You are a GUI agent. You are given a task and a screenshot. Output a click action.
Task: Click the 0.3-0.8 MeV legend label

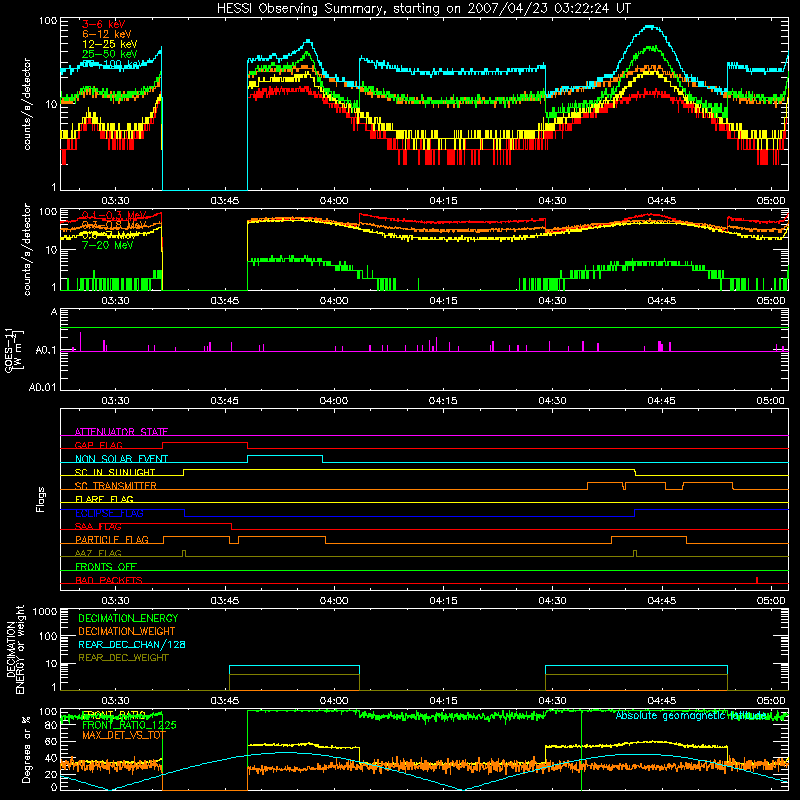click(114, 225)
